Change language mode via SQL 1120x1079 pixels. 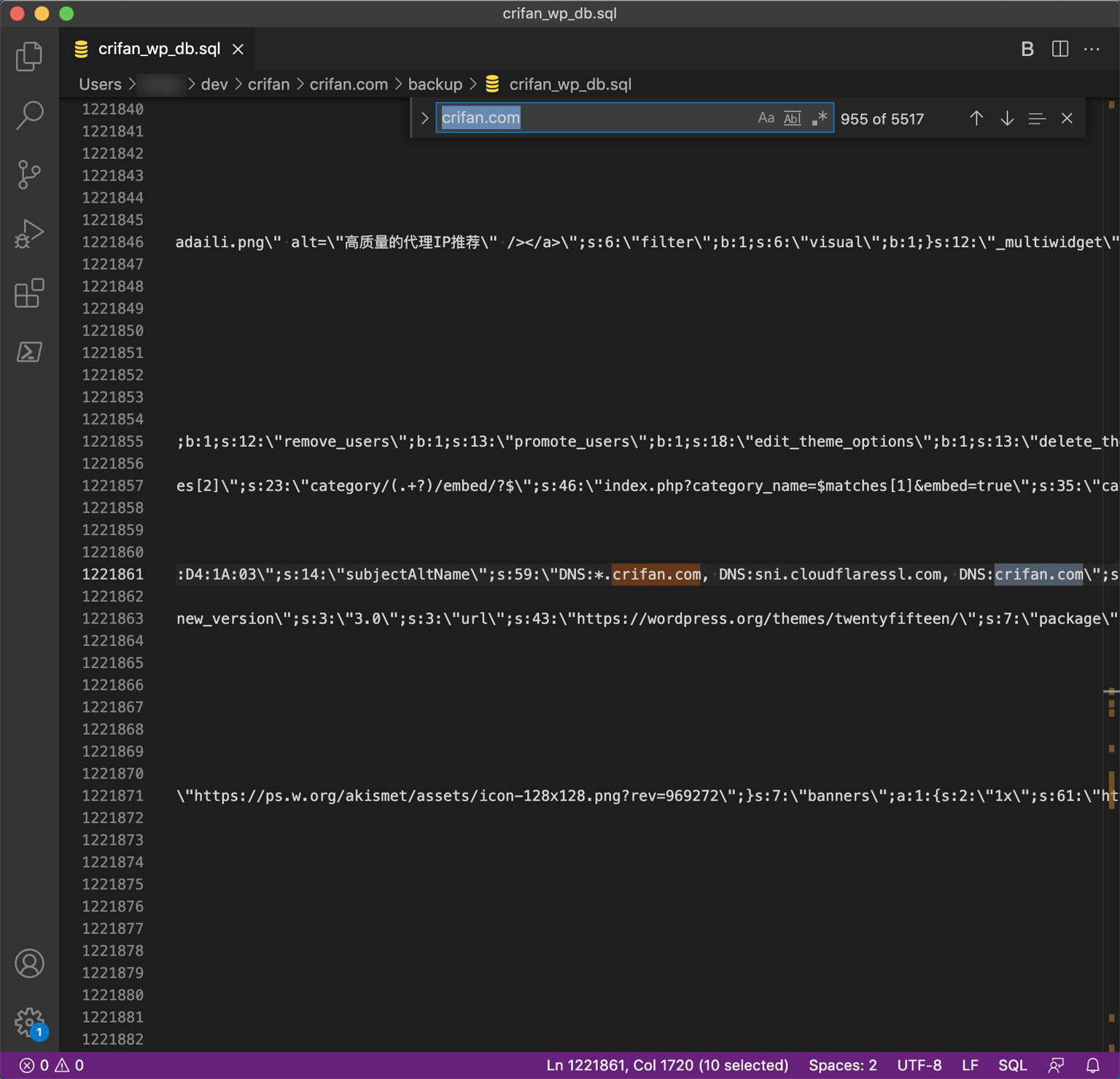point(1012,1065)
